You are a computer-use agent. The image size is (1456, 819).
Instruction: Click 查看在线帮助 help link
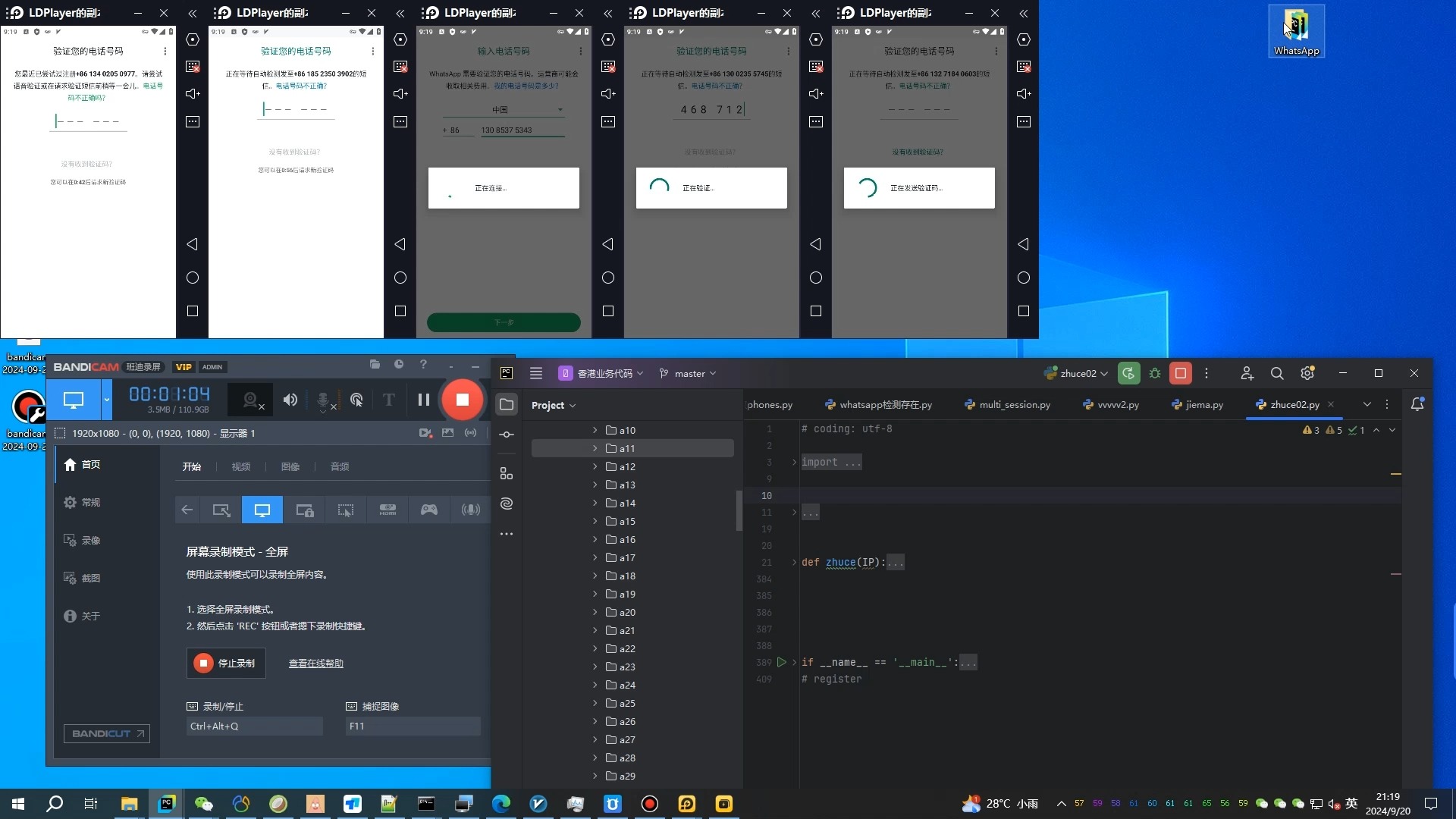[x=316, y=662]
